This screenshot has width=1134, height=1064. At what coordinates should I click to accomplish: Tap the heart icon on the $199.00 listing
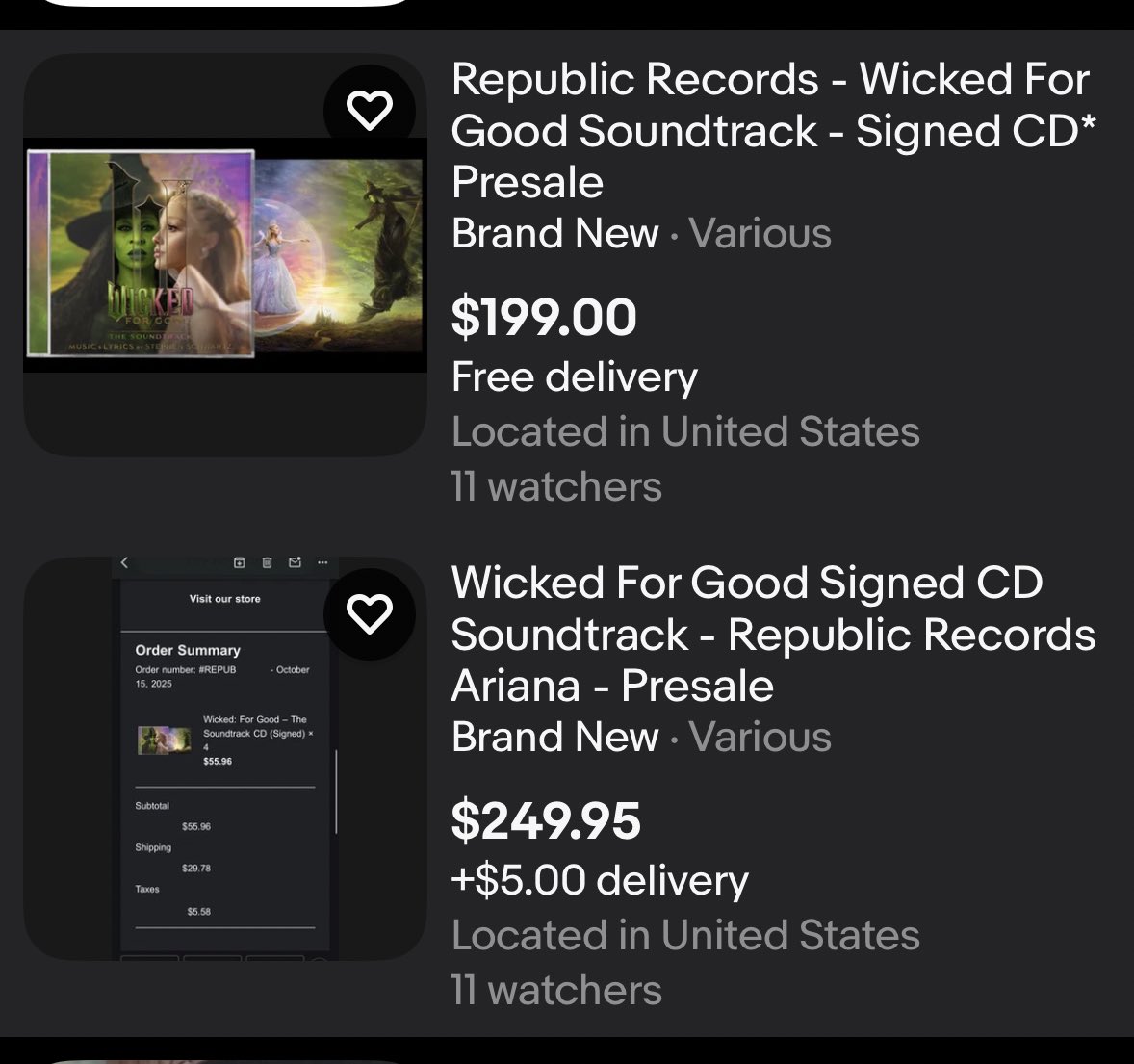370,110
